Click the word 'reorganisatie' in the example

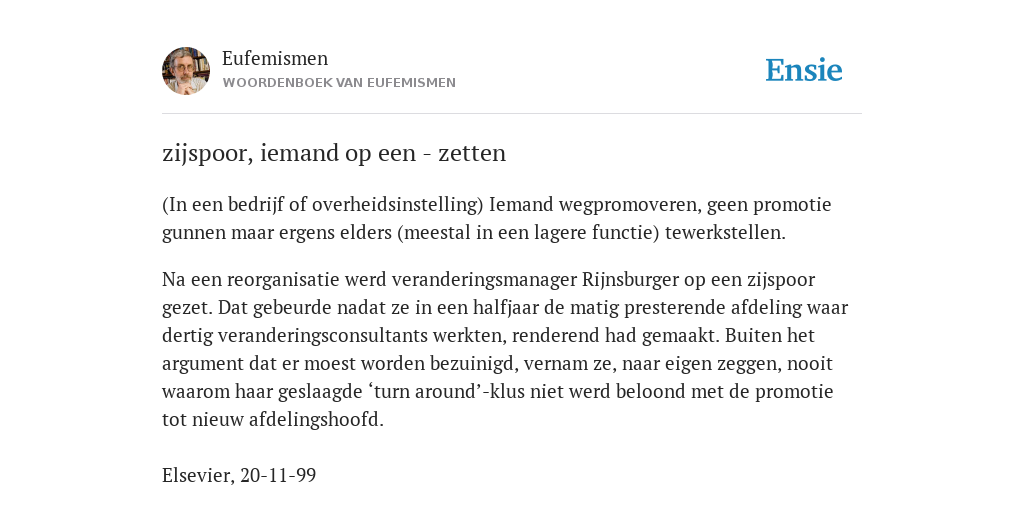(283, 280)
